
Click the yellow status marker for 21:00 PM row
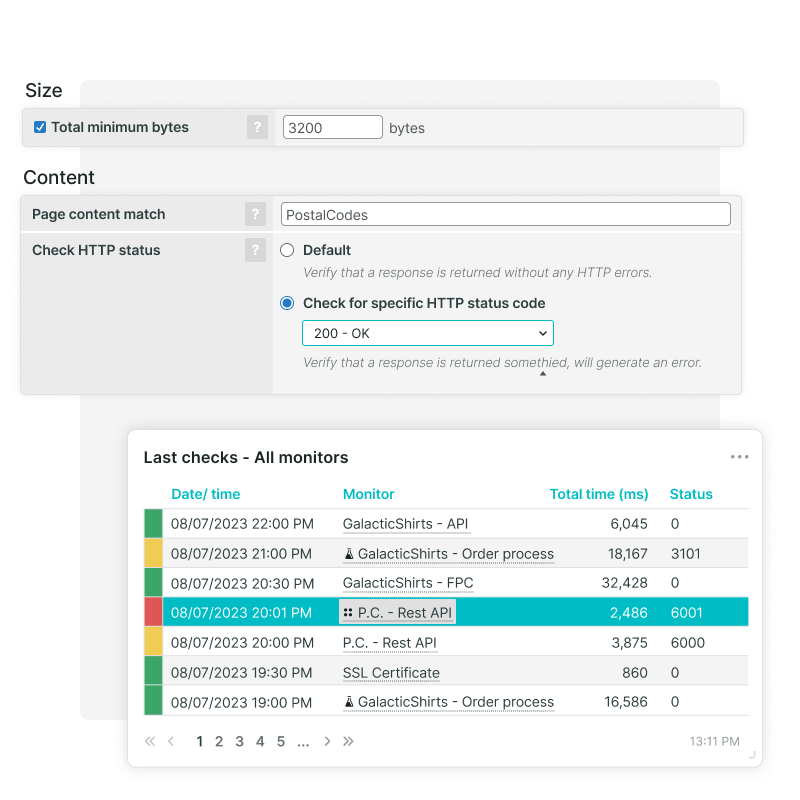click(x=153, y=553)
